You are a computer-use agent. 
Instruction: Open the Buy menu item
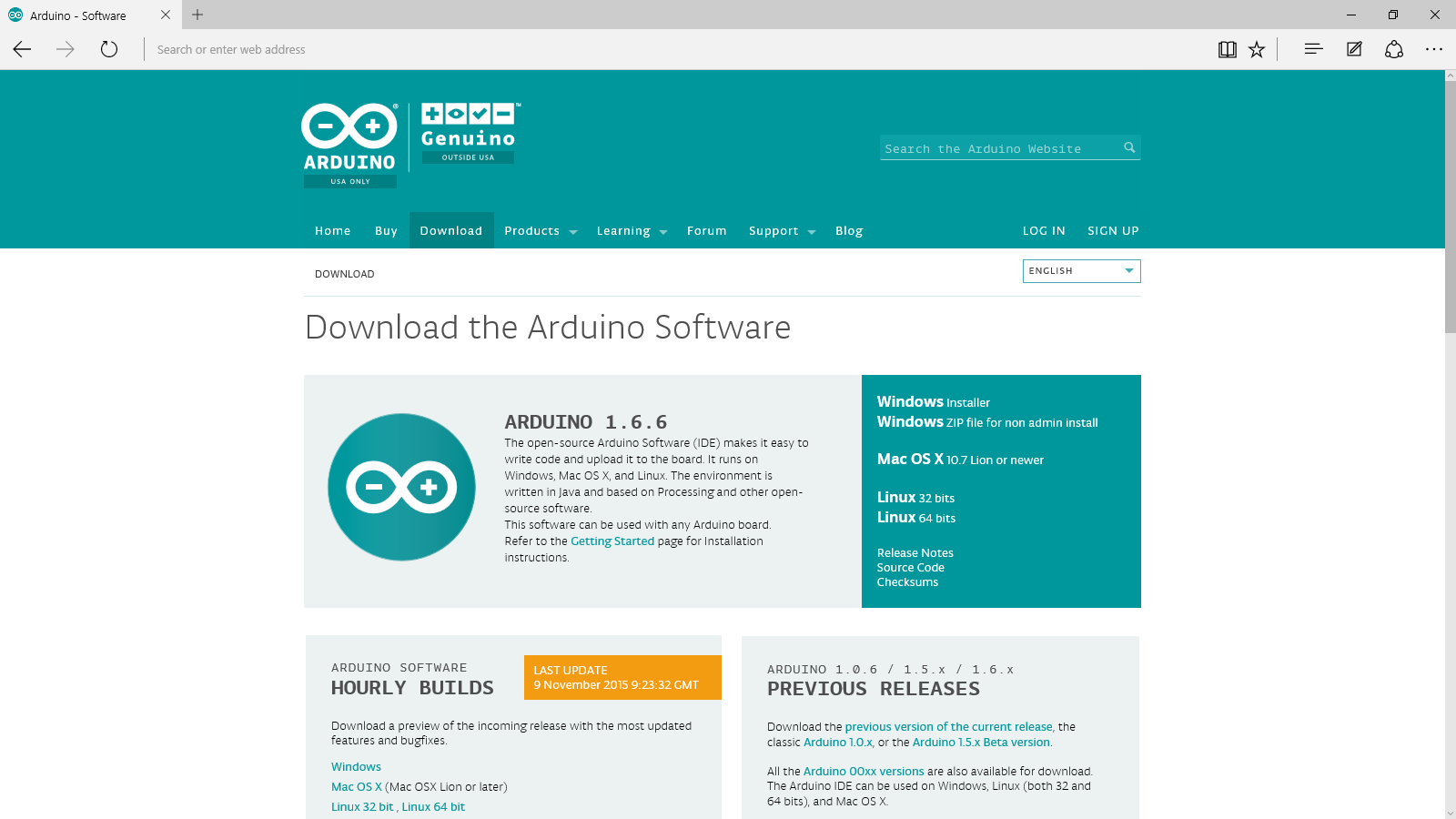[386, 231]
